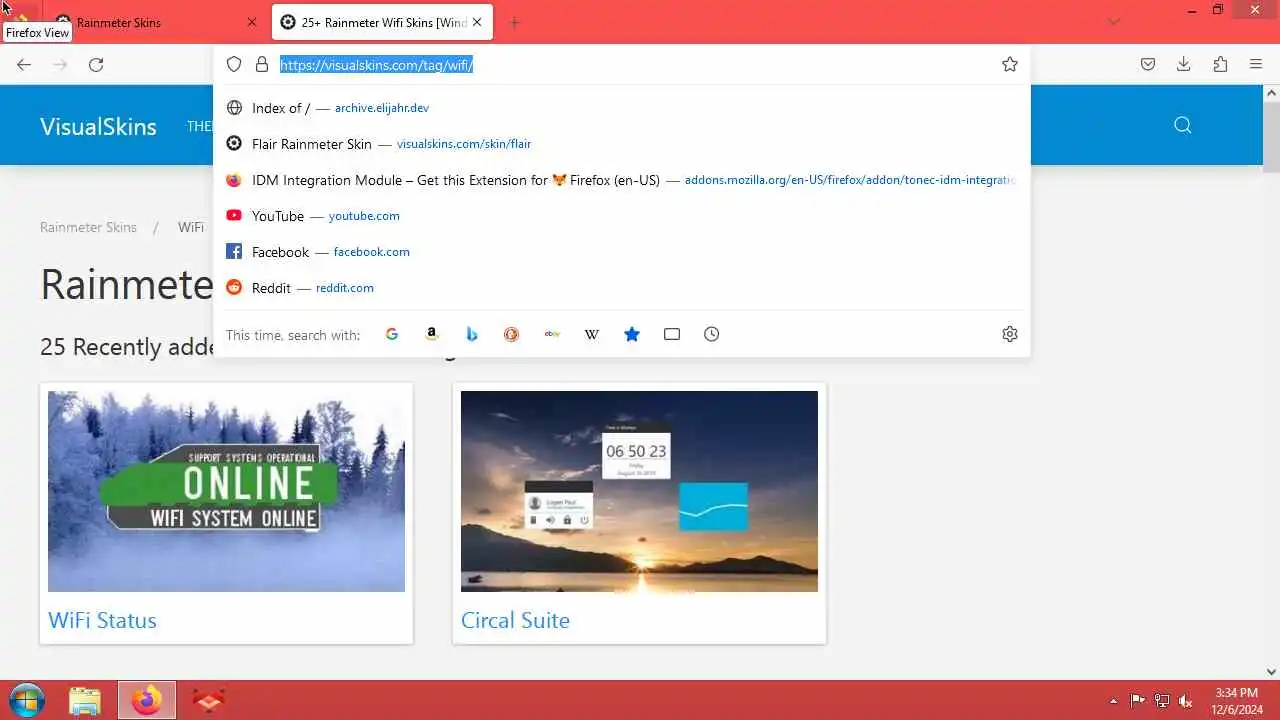The image size is (1280, 720).
Task: Search with Bing this time
Action: tap(472, 334)
